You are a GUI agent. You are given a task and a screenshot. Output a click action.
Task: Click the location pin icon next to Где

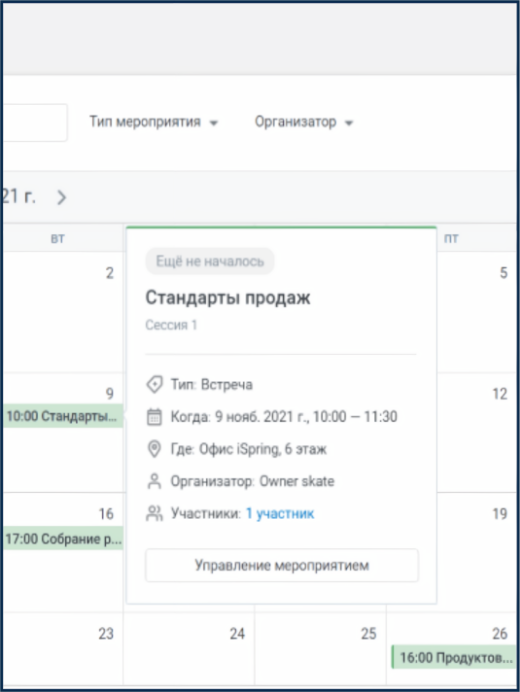click(154, 449)
